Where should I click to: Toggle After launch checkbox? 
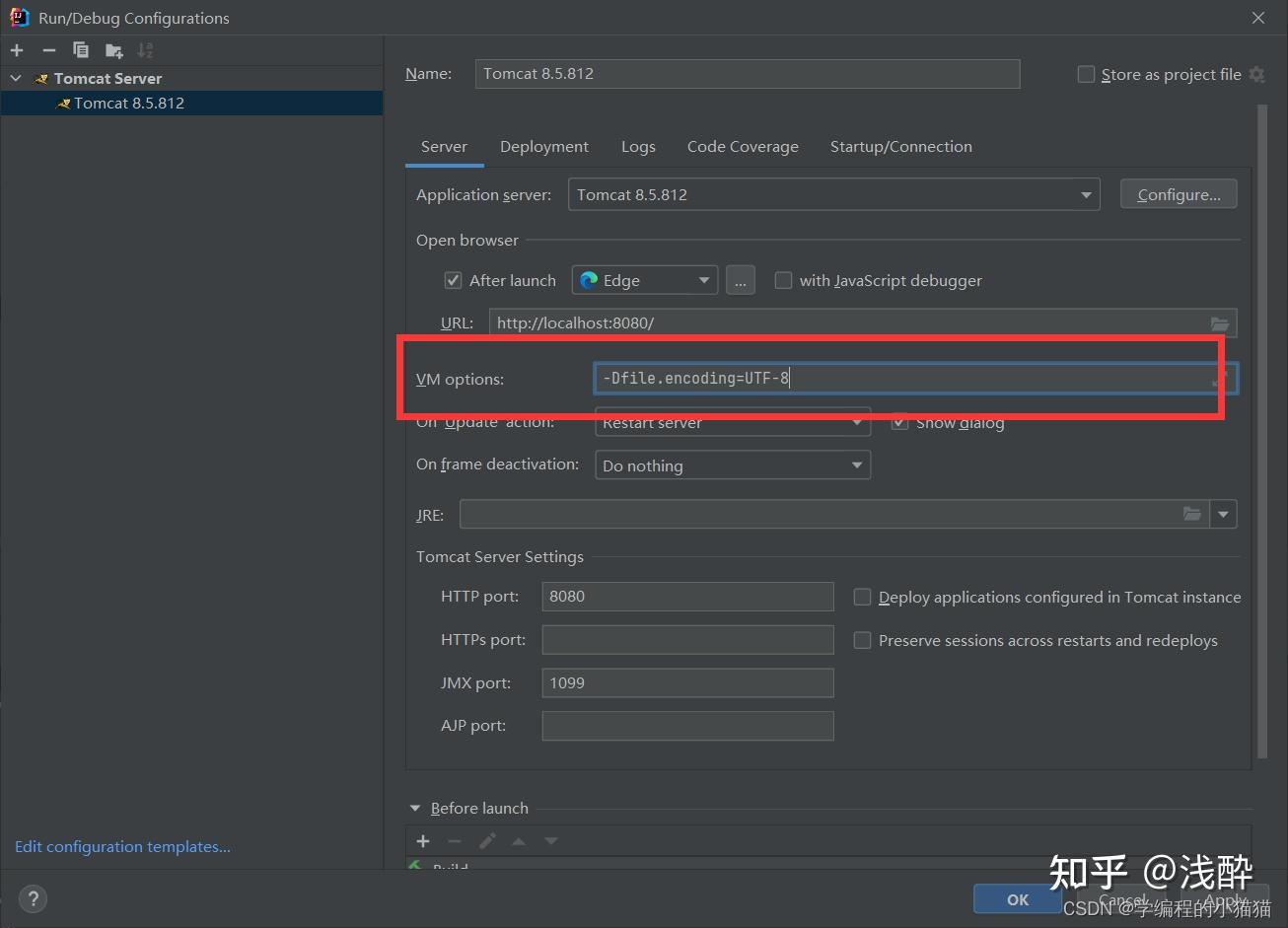click(x=453, y=280)
